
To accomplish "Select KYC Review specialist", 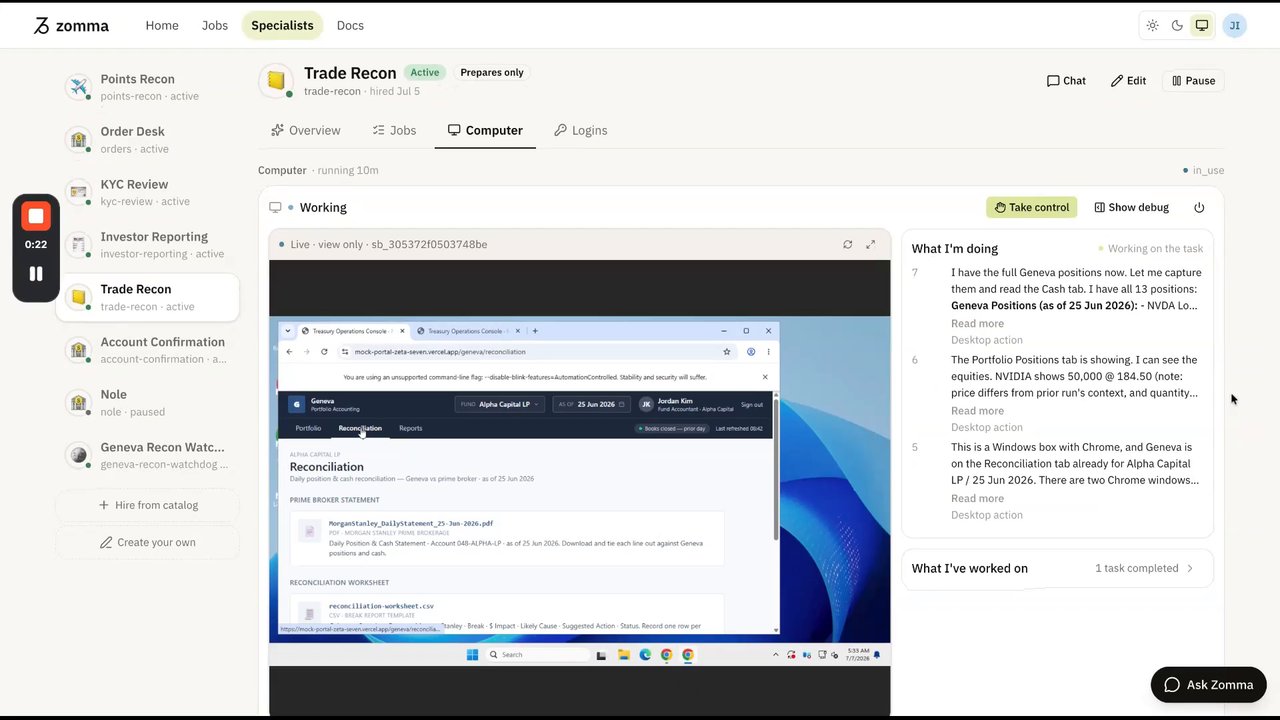I will click(x=147, y=193).
